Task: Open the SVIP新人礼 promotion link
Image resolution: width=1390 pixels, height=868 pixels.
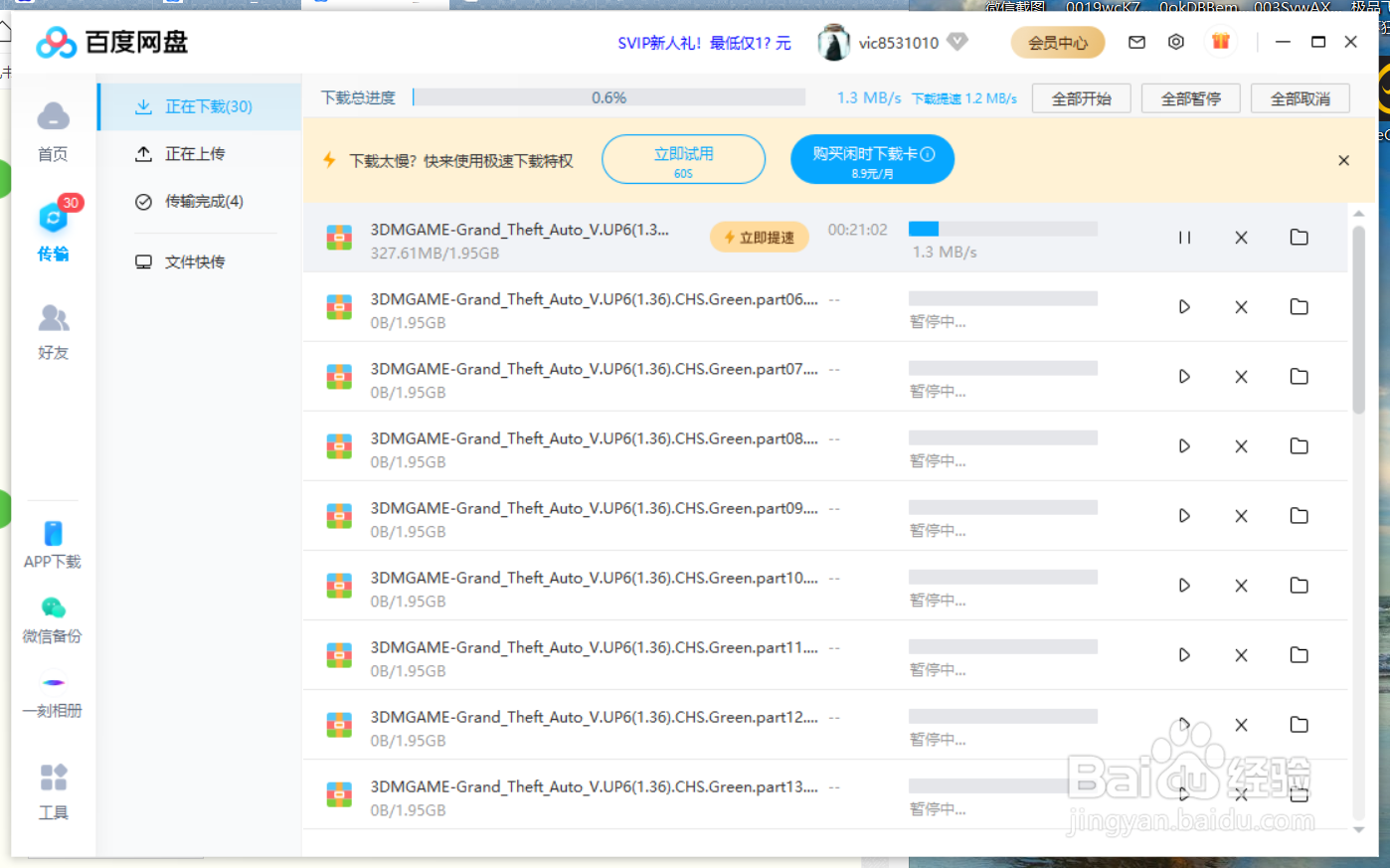Action: click(704, 43)
